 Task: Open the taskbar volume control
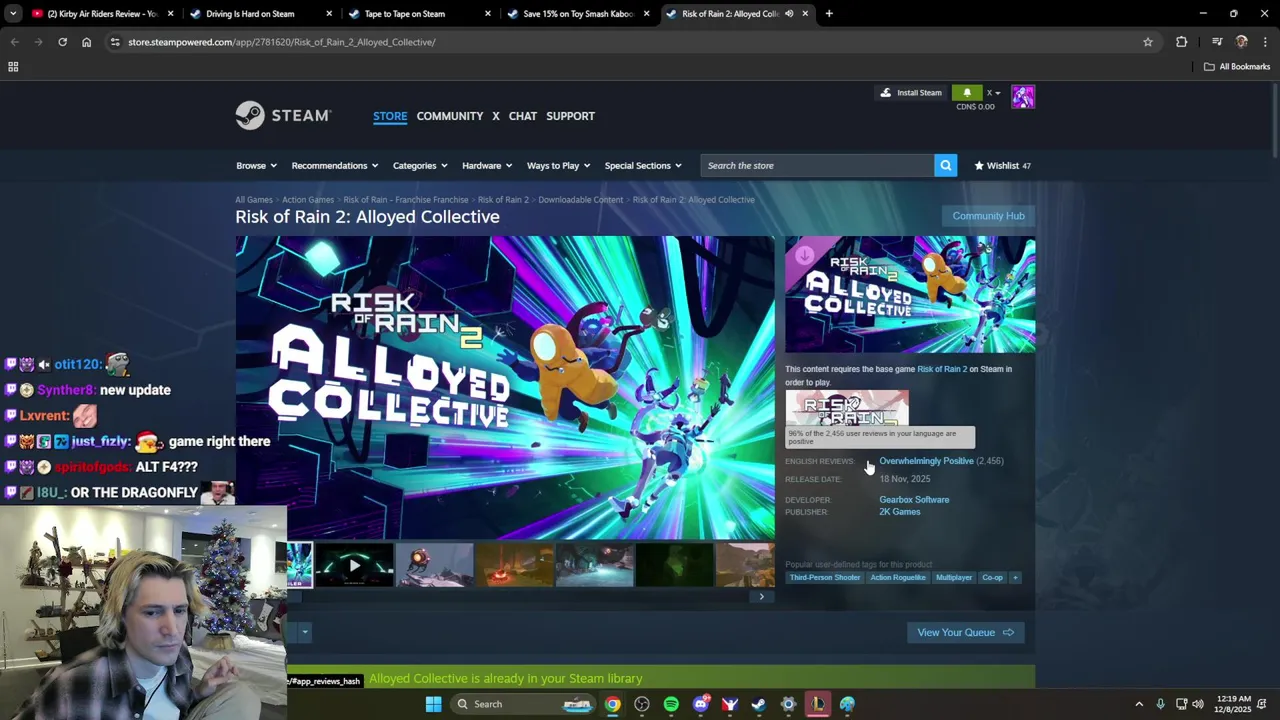(1198, 704)
